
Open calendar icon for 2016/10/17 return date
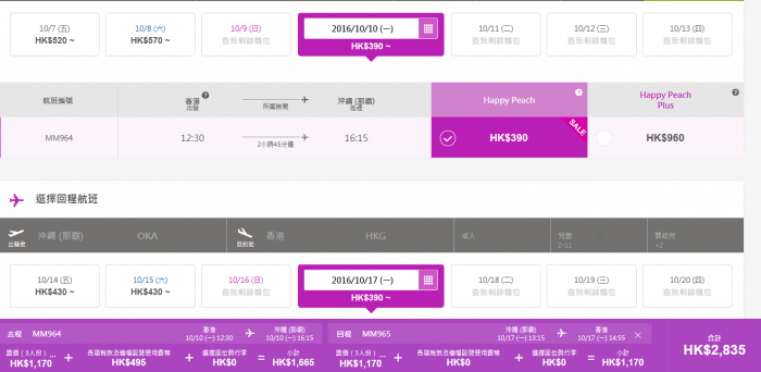pyautogui.click(x=428, y=280)
